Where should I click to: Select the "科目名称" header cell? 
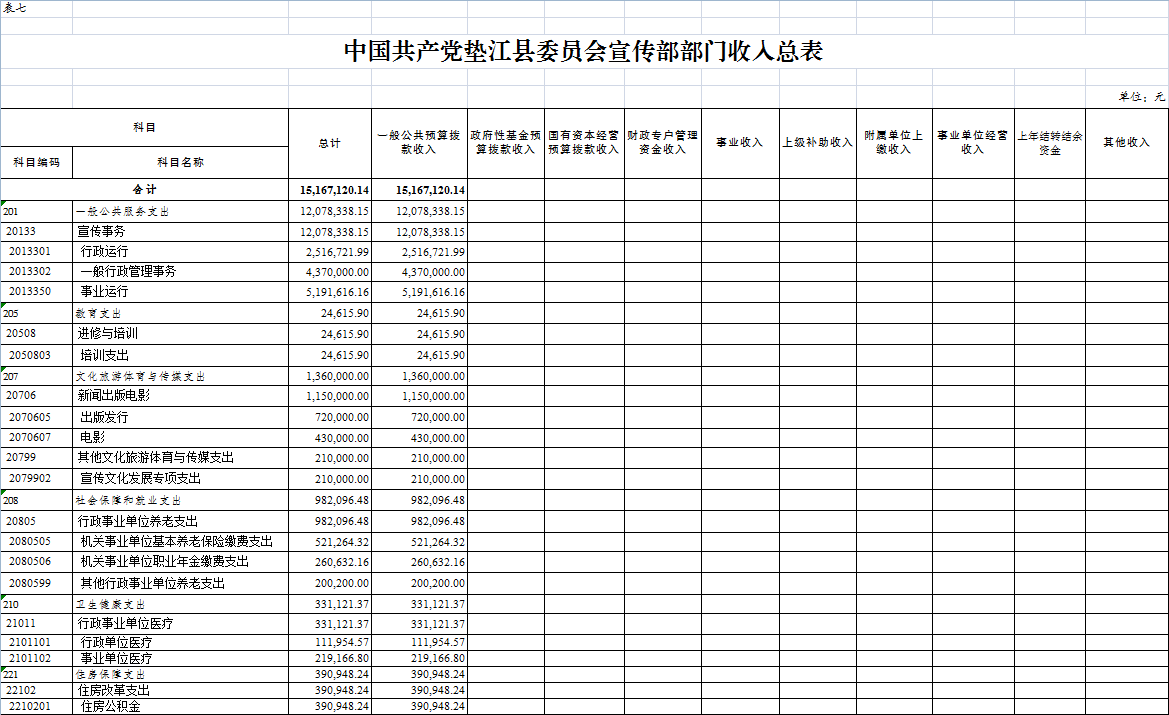[x=180, y=163]
